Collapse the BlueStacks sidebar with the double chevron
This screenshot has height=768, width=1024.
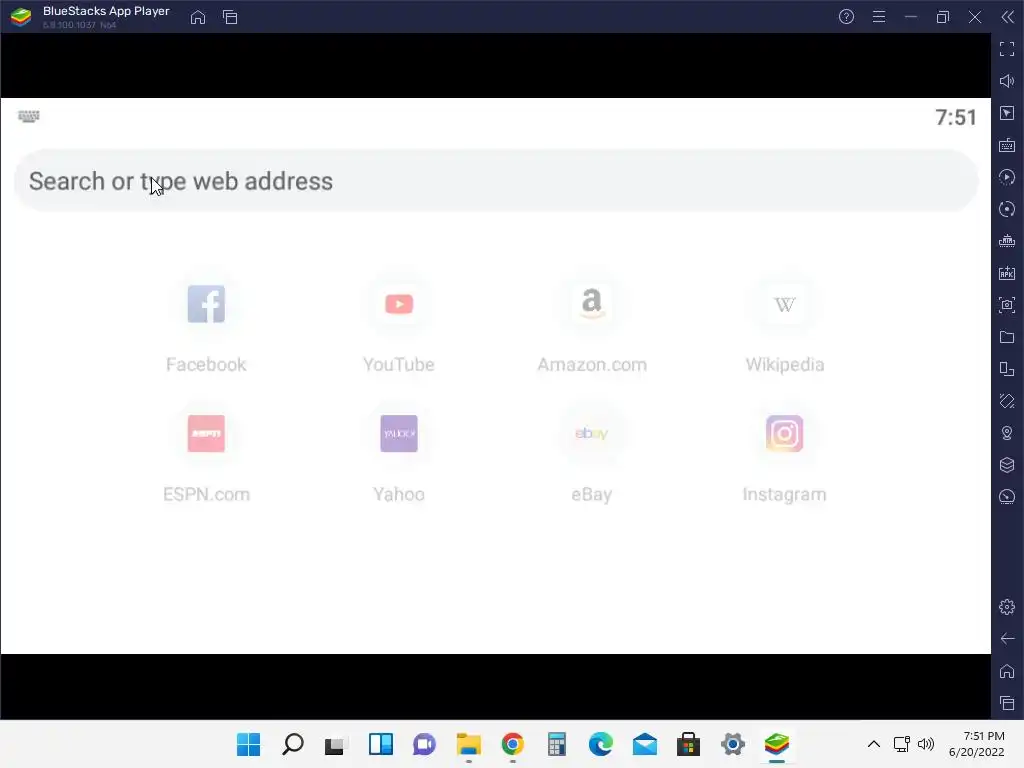pos(1008,17)
